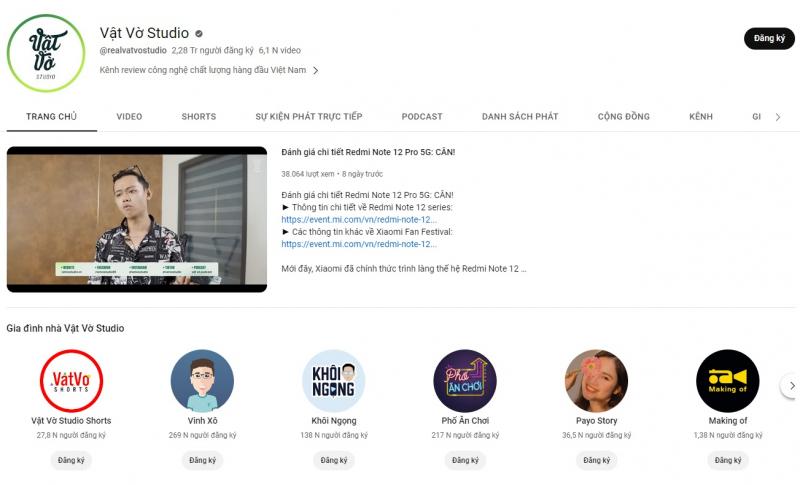Viewport: 800px width, 485px height.
Task: Subscribe to Making of channel
Action: click(728, 460)
